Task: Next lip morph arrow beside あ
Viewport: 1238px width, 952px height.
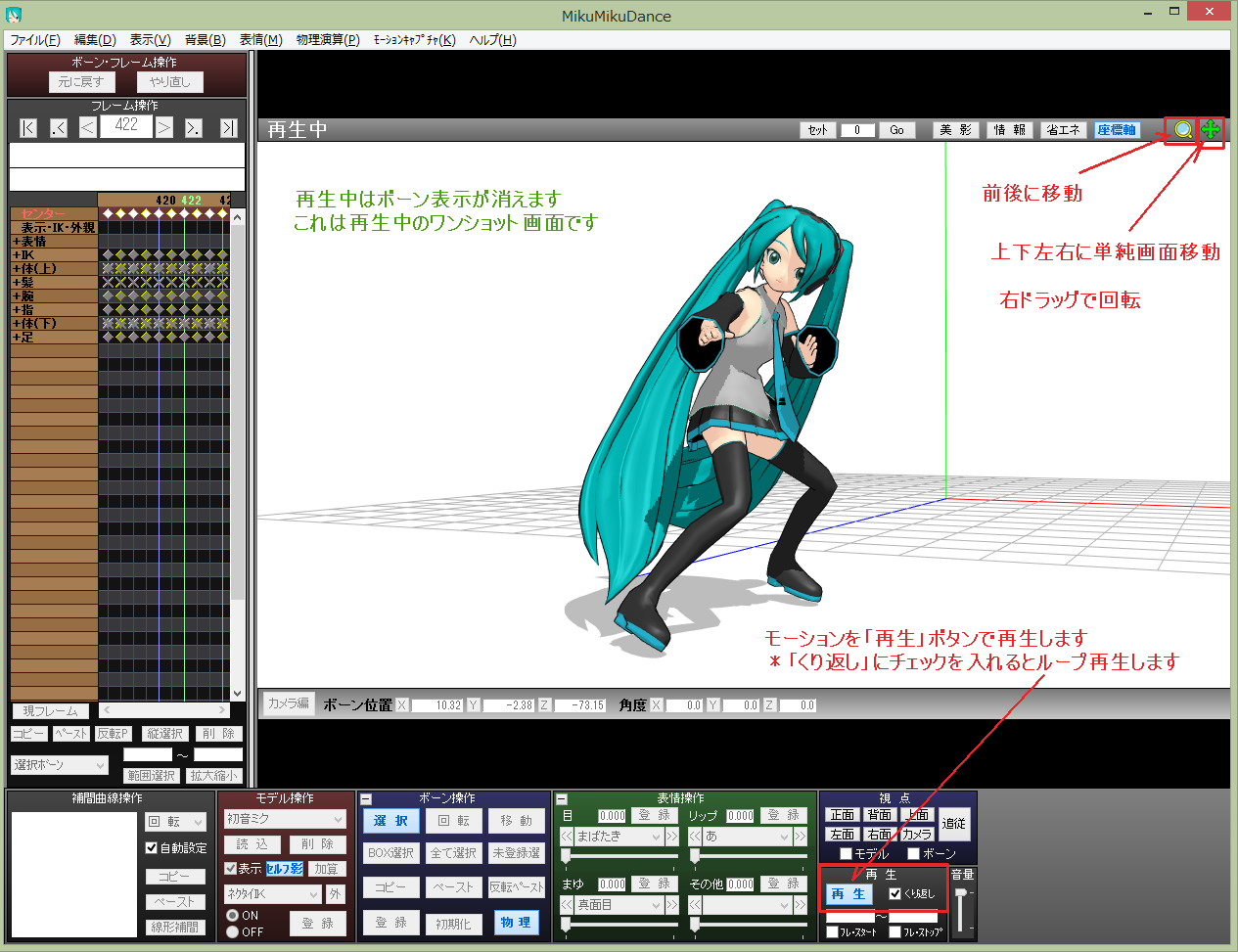Action: (x=801, y=837)
